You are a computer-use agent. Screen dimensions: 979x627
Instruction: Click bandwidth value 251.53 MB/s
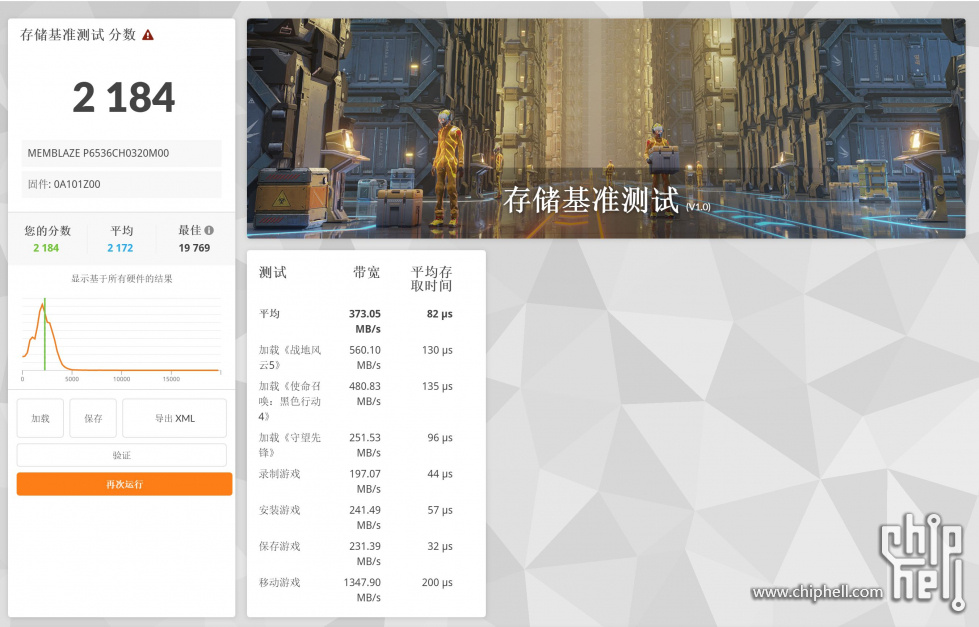[x=365, y=445]
